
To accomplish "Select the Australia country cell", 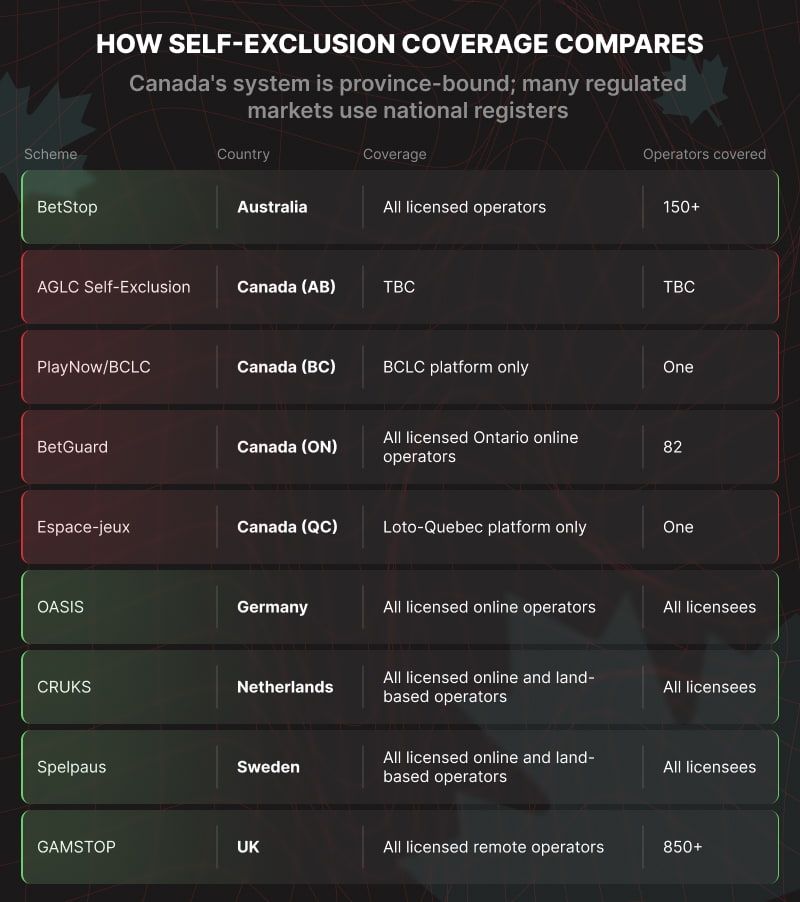I will click(272, 207).
